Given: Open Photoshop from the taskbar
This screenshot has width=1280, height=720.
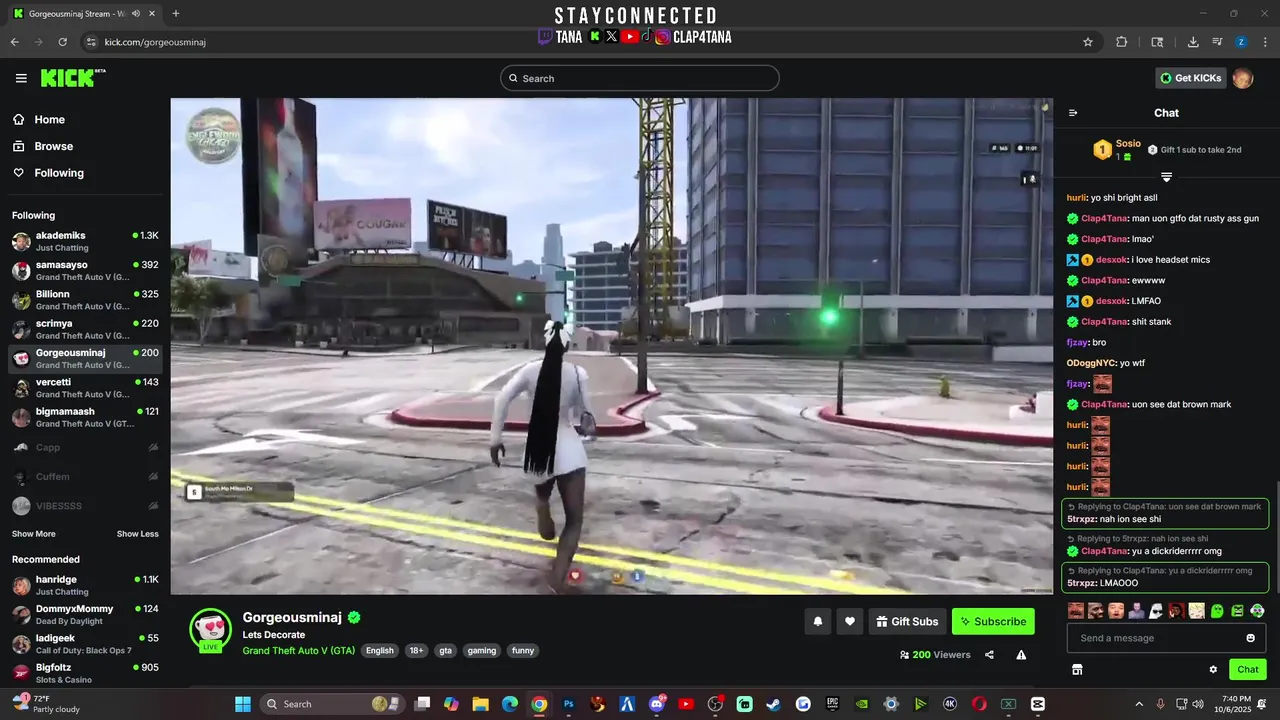Looking at the screenshot, I should (x=569, y=704).
